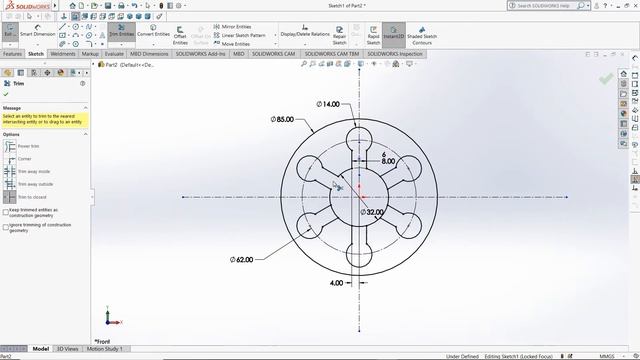The image size is (640, 360).
Task: Open the help search dropdown arrow
Action: (588, 6)
